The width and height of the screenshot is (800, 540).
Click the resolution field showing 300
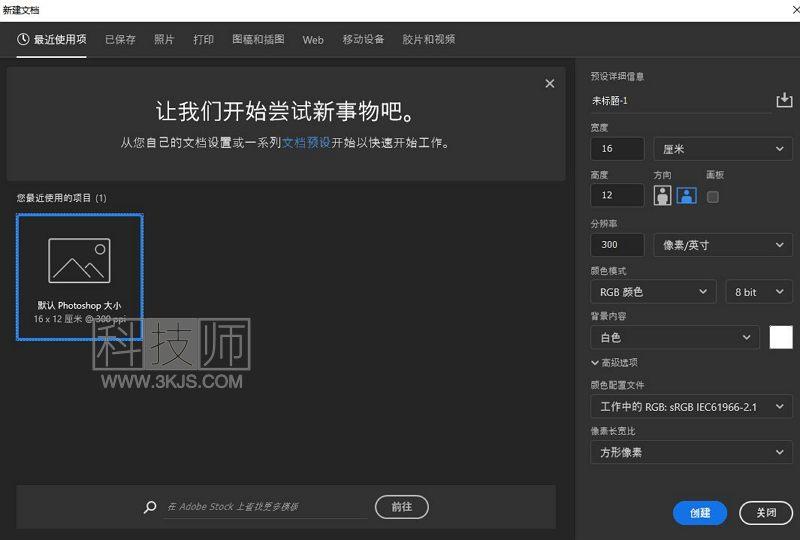click(x=617, y=245)
